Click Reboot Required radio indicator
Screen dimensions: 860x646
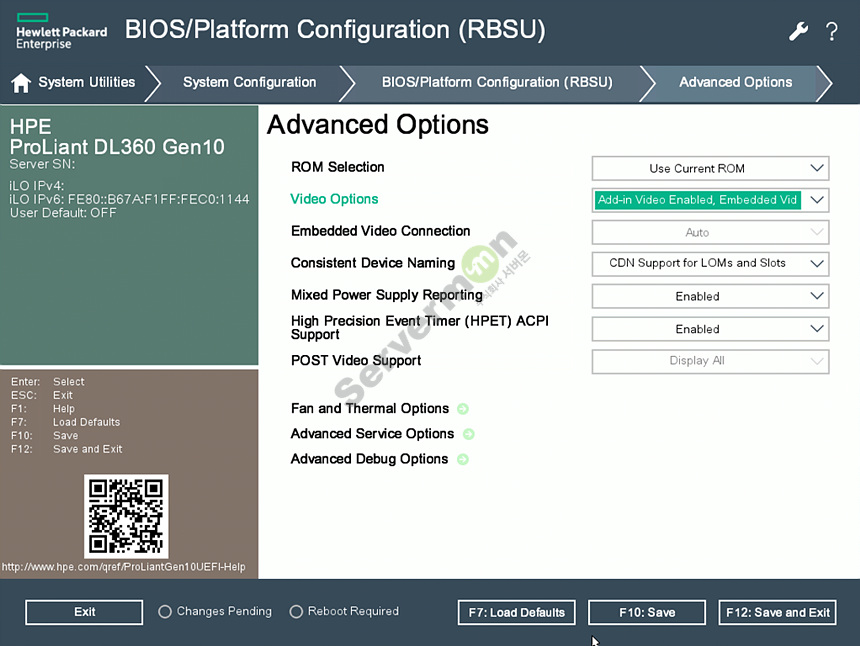(296, 611)
